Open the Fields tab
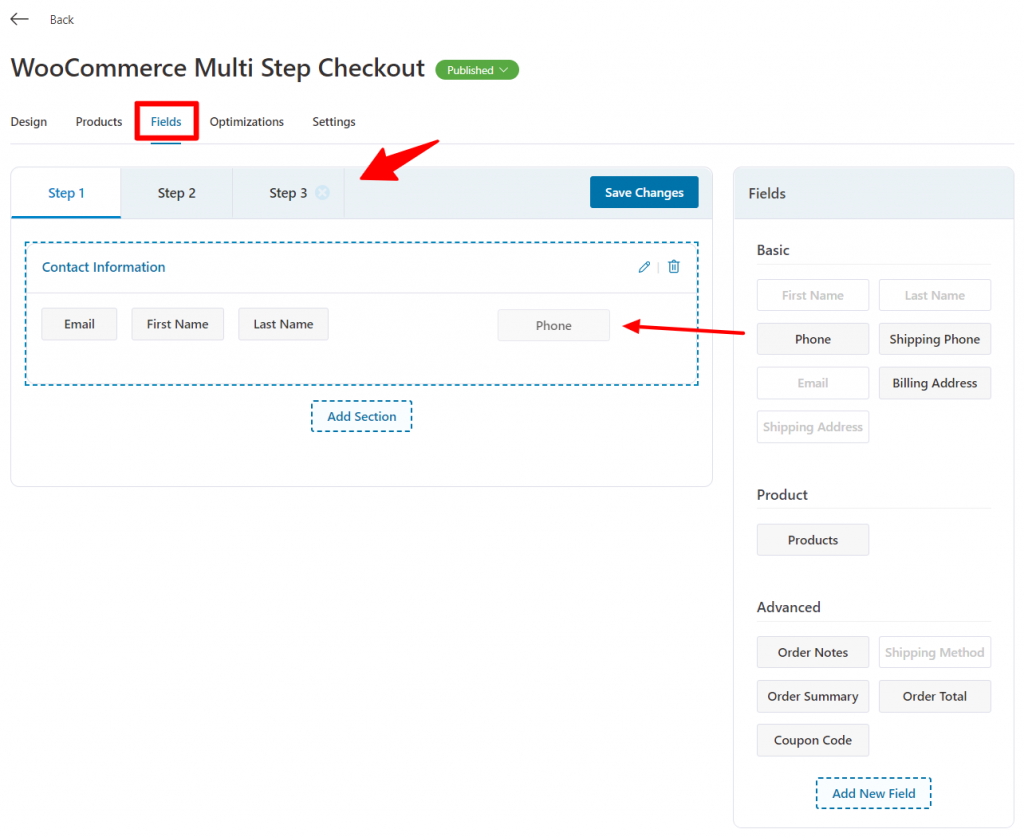Viewport: 1024px width, 837px height. pos(166,121)
